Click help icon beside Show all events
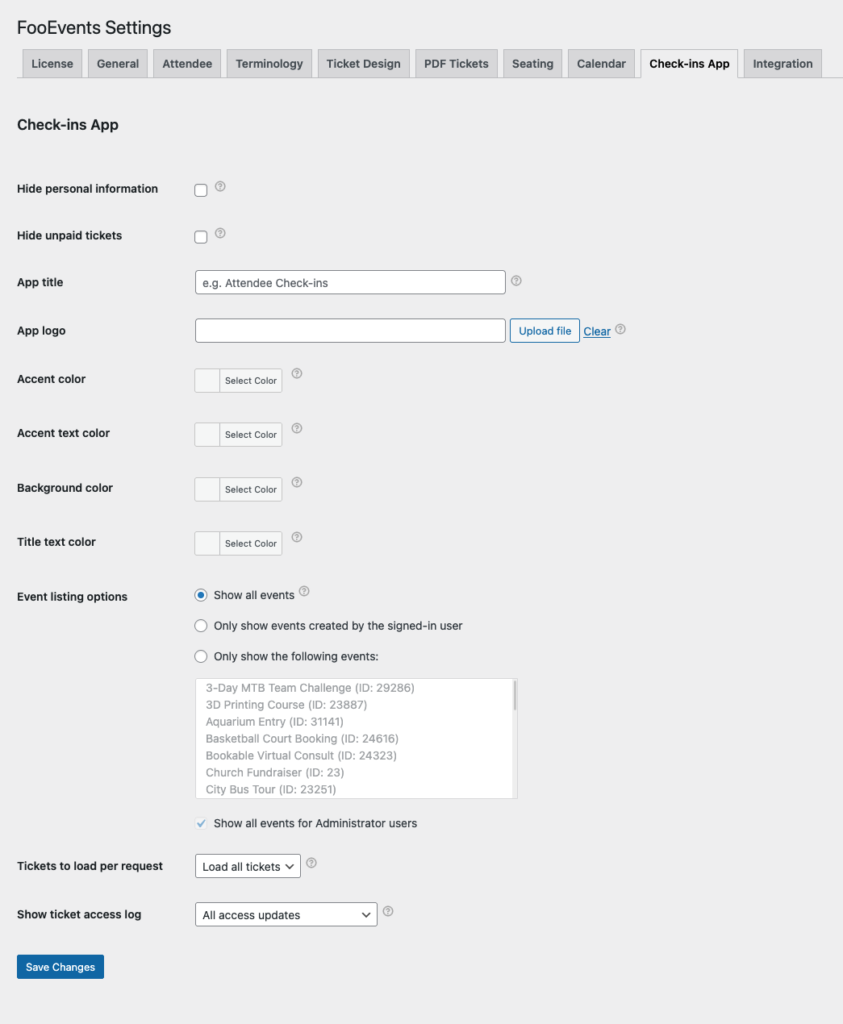843x1024 pixels. click(x=304, y=592)
